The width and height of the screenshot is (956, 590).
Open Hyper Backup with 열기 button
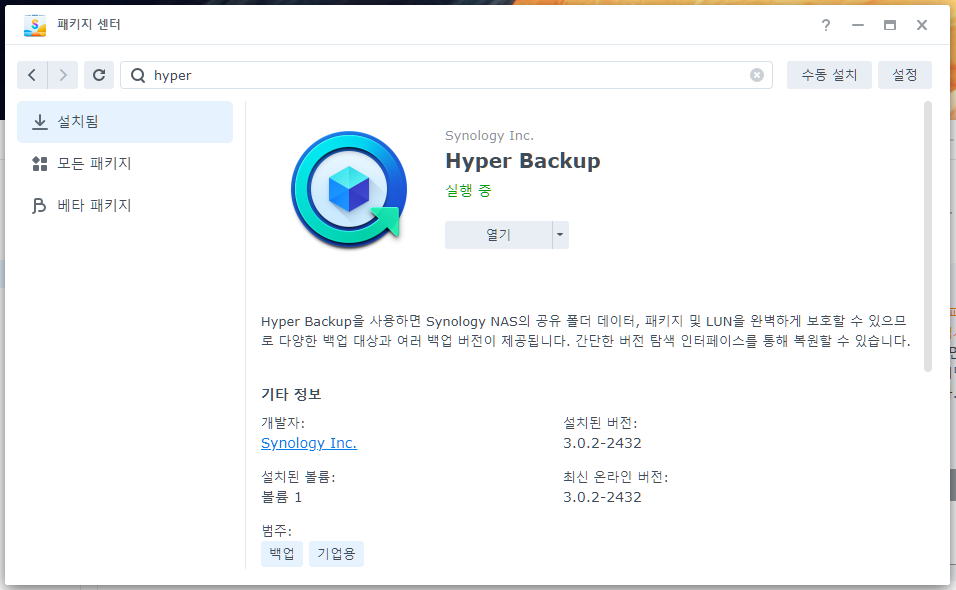pyautogui.click(x=498, y=235)
